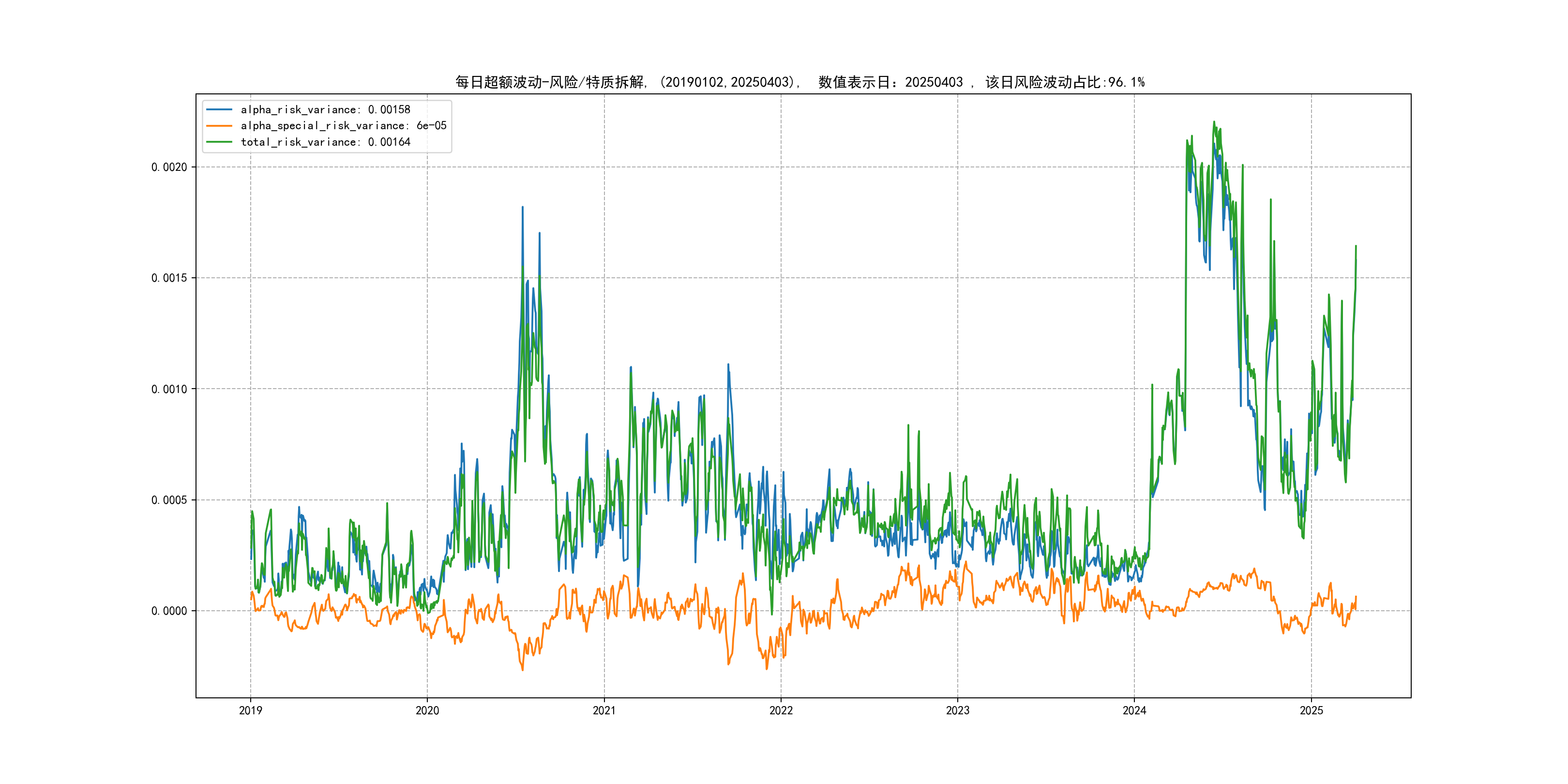Click the 0.0005 y-axis tick label
Viewport: 1568px width, 784px height.
[169, 500]
